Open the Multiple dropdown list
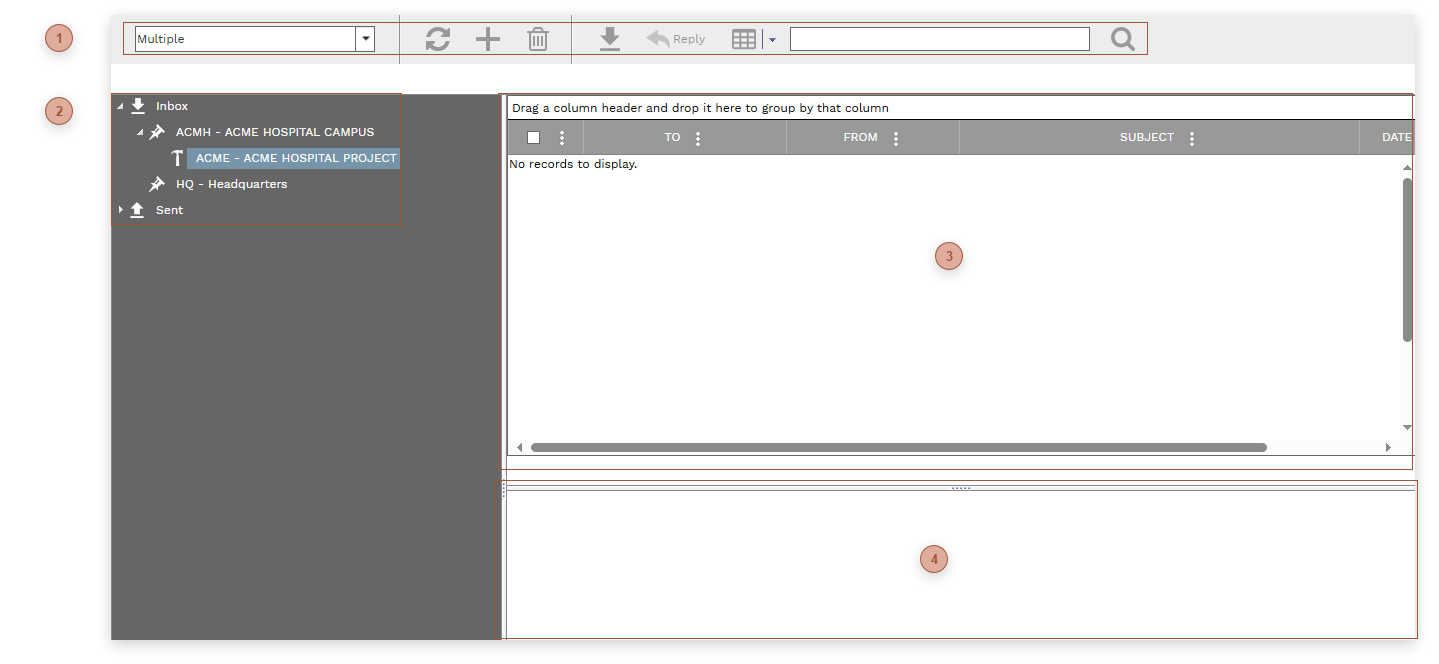This screenshot has width=1439, height=664. click(366, 39)
